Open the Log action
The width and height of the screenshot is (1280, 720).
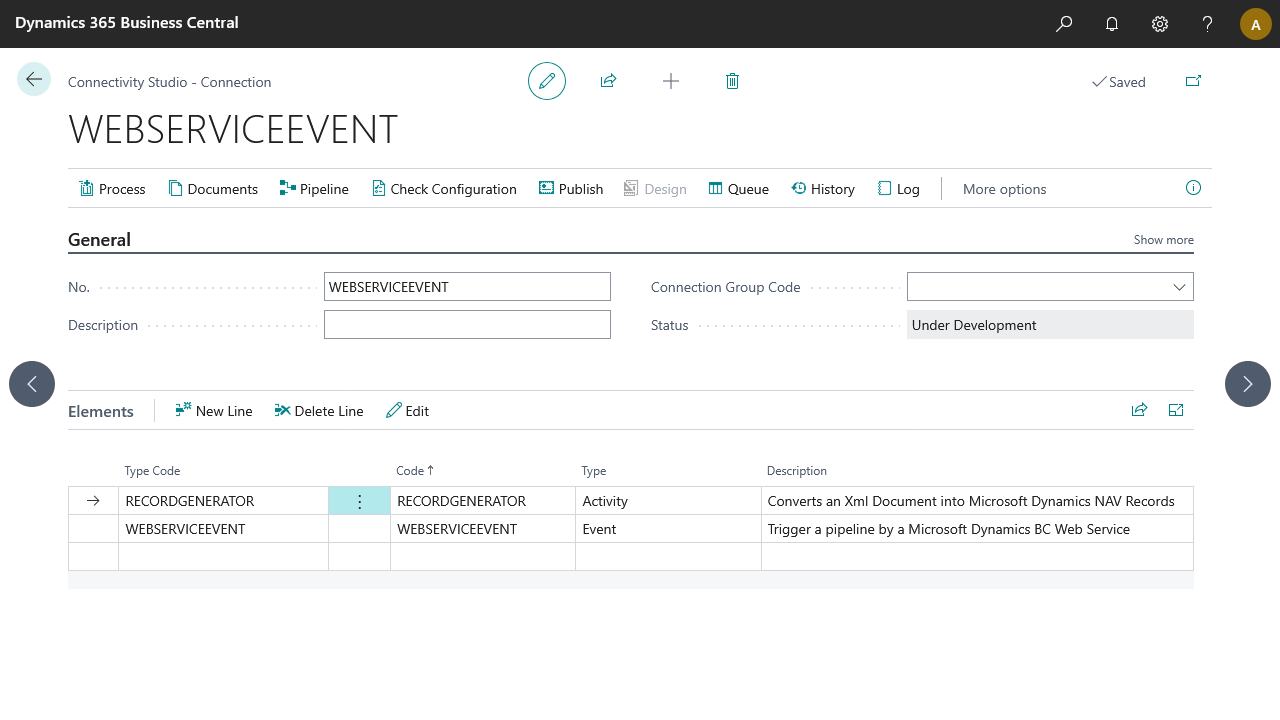[898, 189]
